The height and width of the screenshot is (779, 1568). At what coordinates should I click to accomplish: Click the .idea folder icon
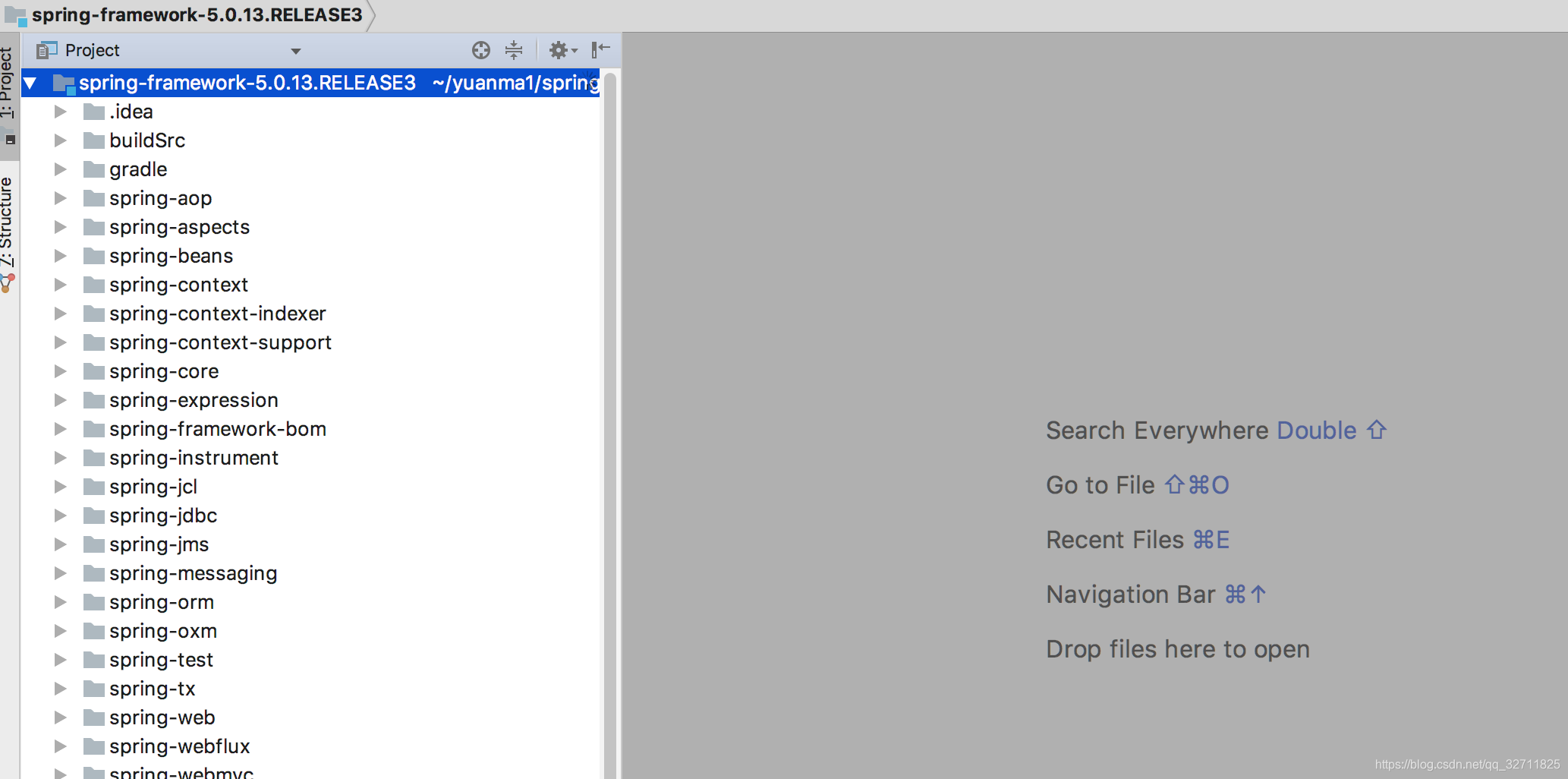point(94,112)
